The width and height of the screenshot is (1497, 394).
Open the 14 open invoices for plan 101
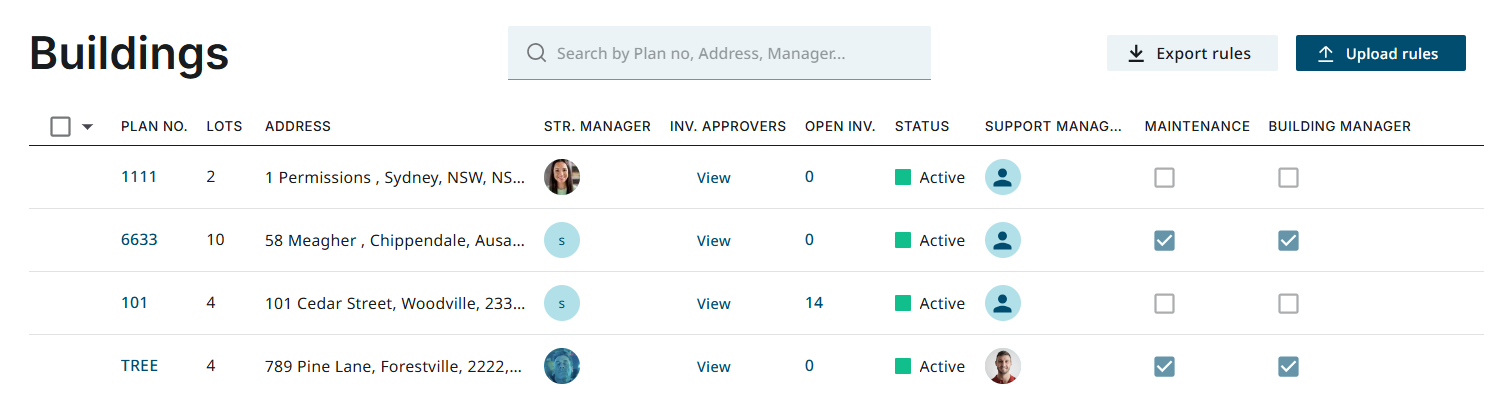[814, 302]
